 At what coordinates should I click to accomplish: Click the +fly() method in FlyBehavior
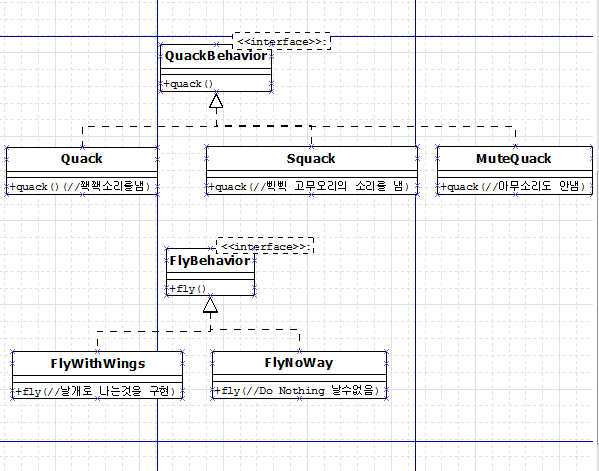[188, 288]
